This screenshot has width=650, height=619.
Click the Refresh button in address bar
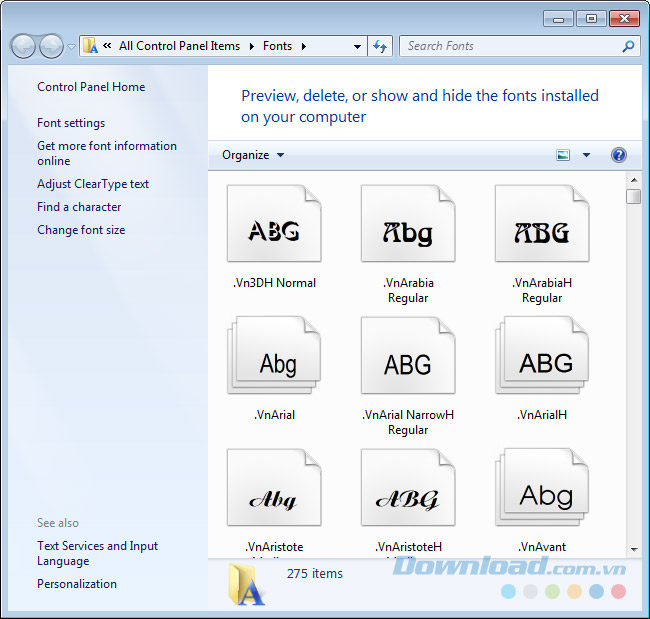pos(380,46)
